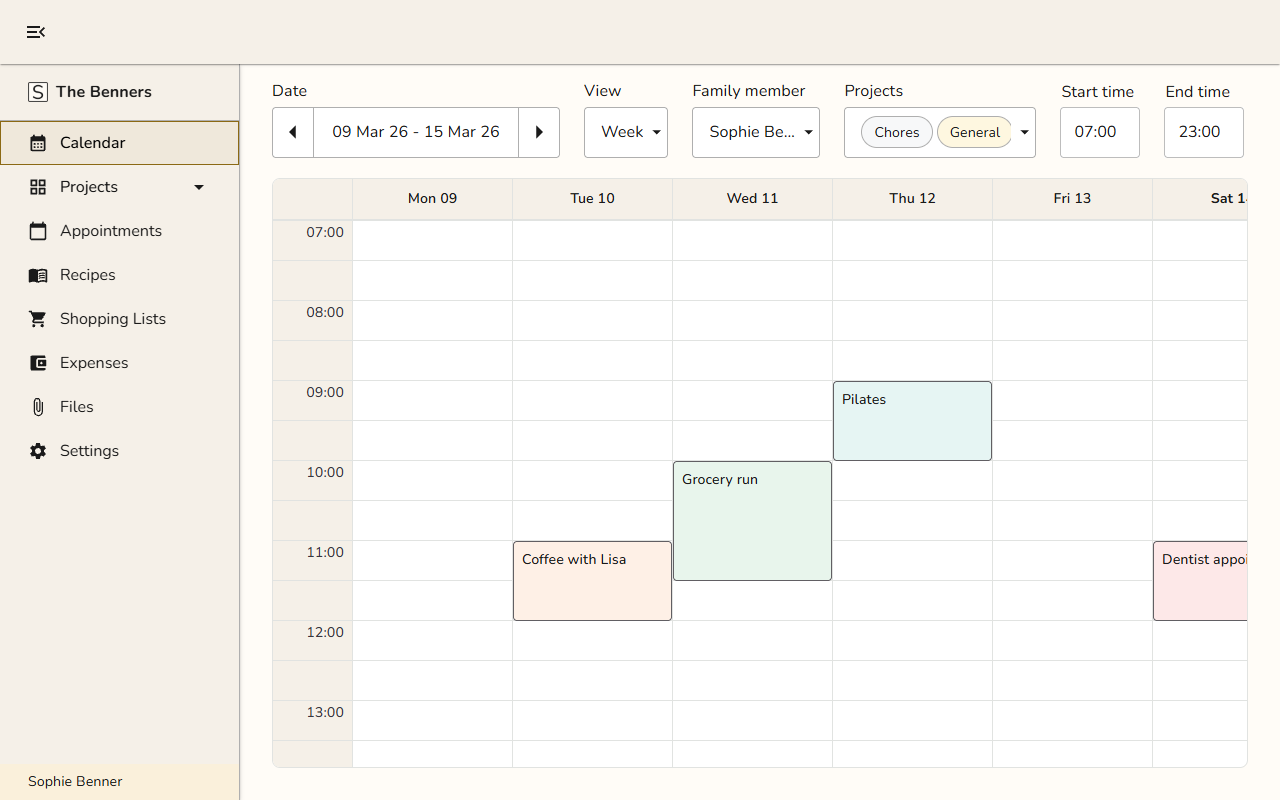Screen dimensions: 1280x800
Task: Open Shopping Lists via the cart icon
Action: [x=38, y=319]
